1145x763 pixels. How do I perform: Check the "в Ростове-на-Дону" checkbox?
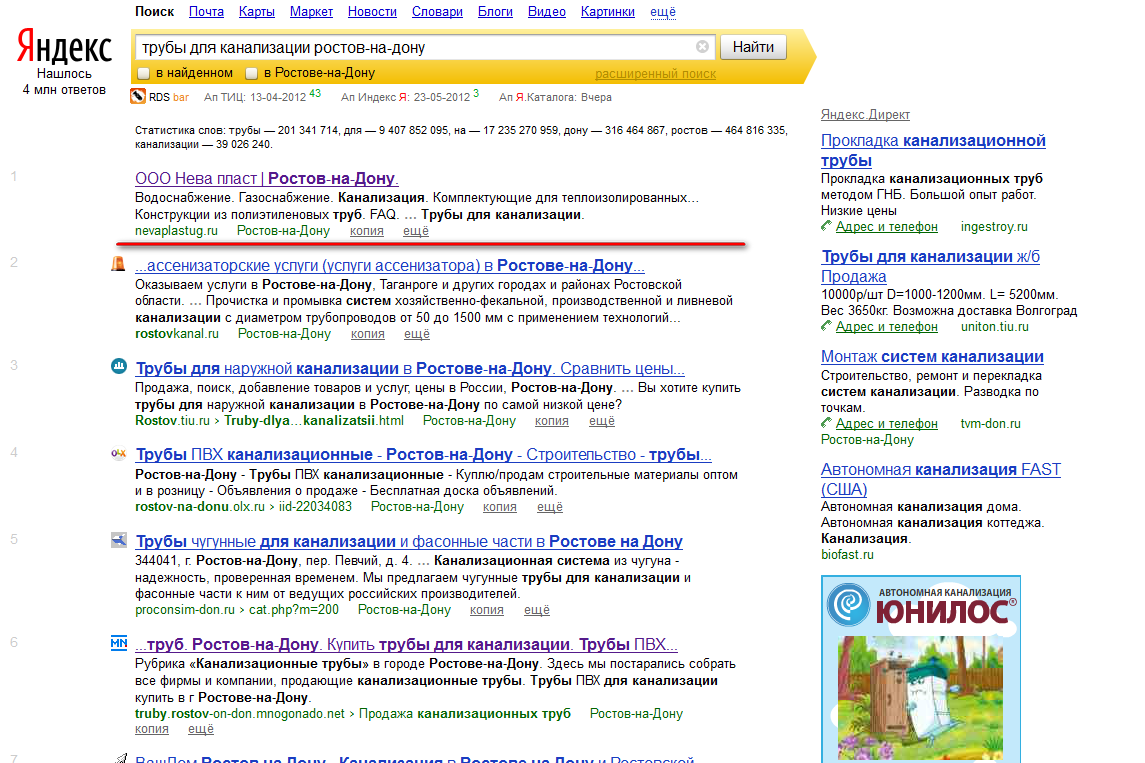point(251,73)
